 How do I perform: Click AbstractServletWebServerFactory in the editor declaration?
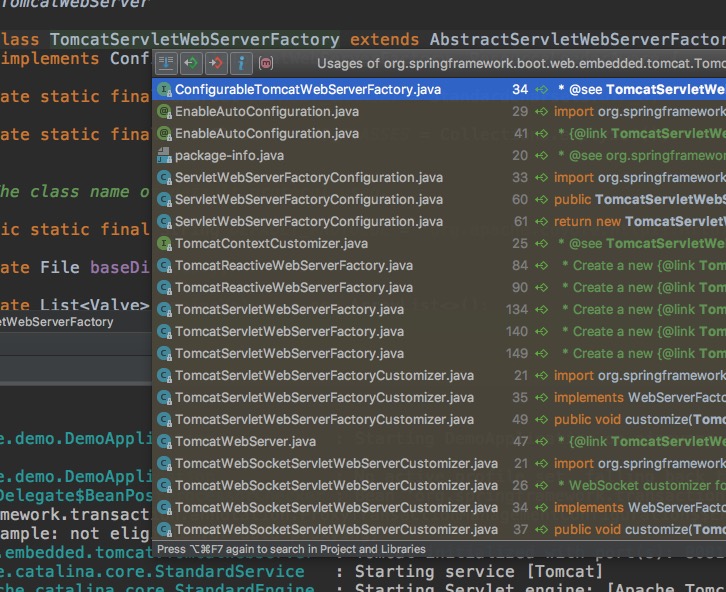577,40
